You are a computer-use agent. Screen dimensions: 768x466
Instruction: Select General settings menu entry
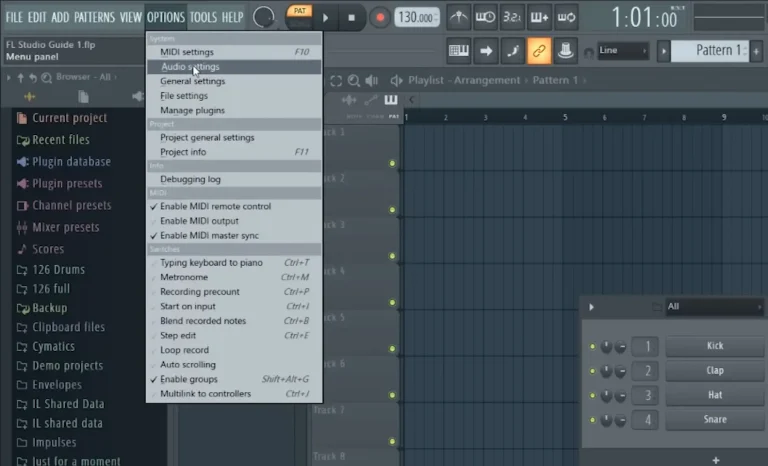pos(234,81)
